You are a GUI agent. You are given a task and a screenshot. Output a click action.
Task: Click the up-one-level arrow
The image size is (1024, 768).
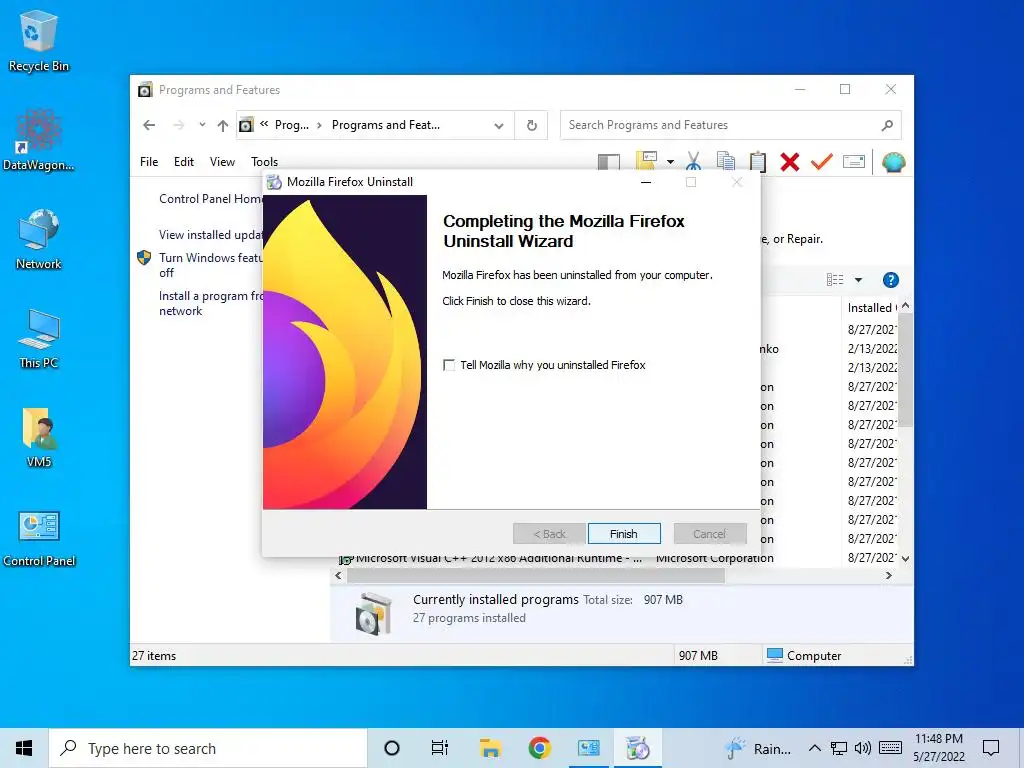[x=223, y=125]
